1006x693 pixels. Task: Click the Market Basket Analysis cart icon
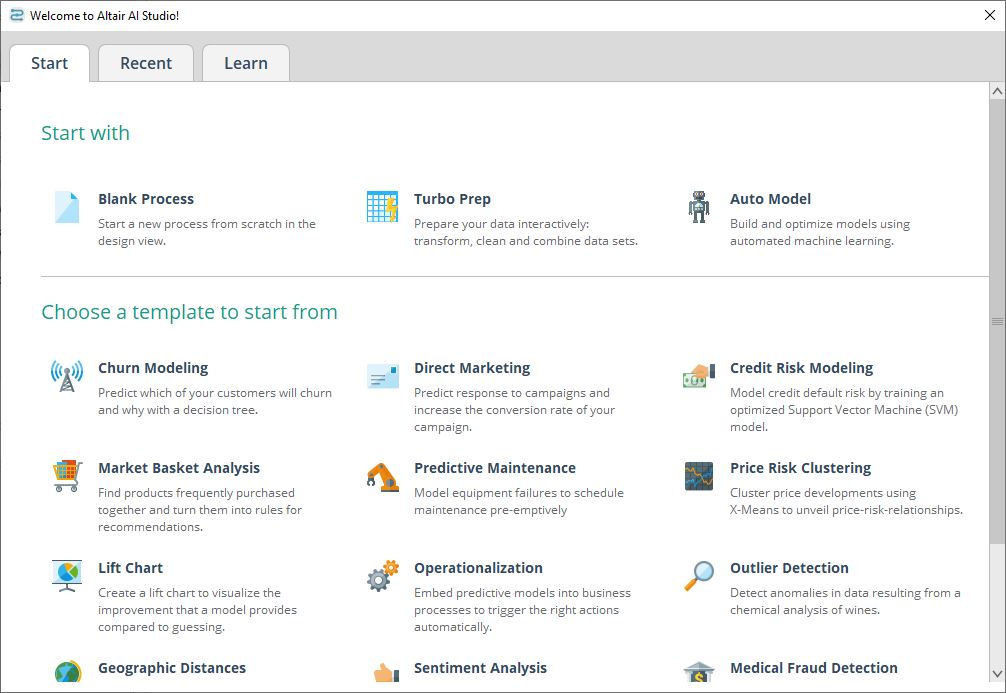[x=66, y=476]
